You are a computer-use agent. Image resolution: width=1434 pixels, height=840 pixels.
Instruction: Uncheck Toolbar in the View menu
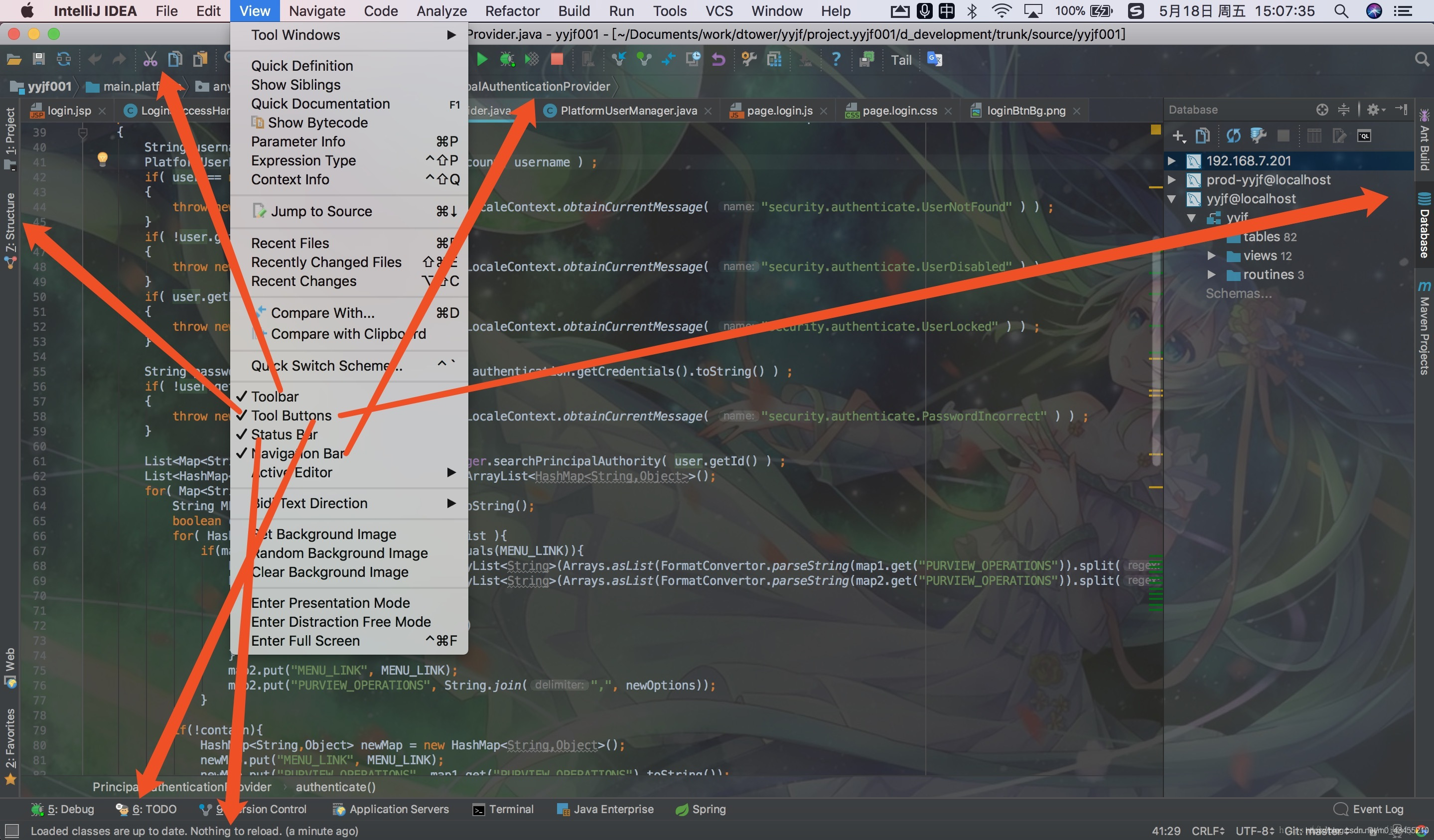click(x=275, y=397)
